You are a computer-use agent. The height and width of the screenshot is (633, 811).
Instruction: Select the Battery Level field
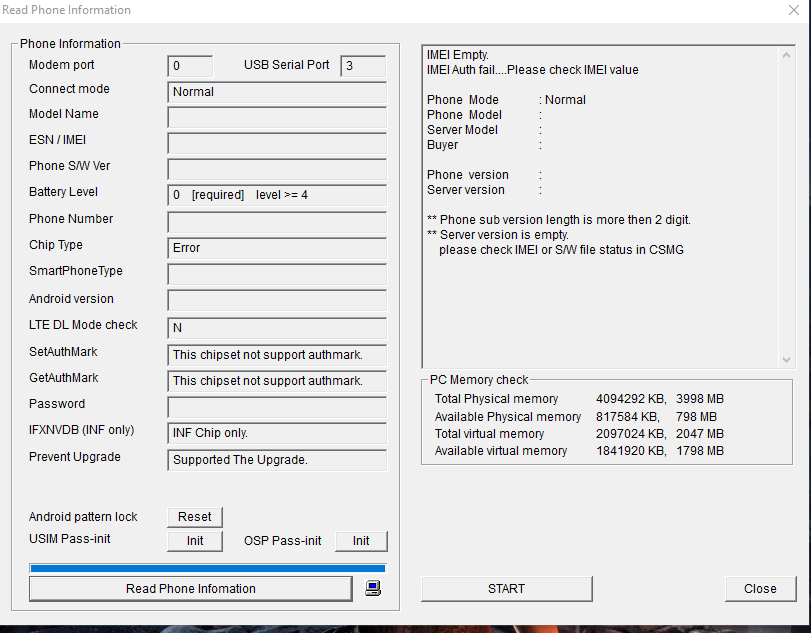pos(277,195)
